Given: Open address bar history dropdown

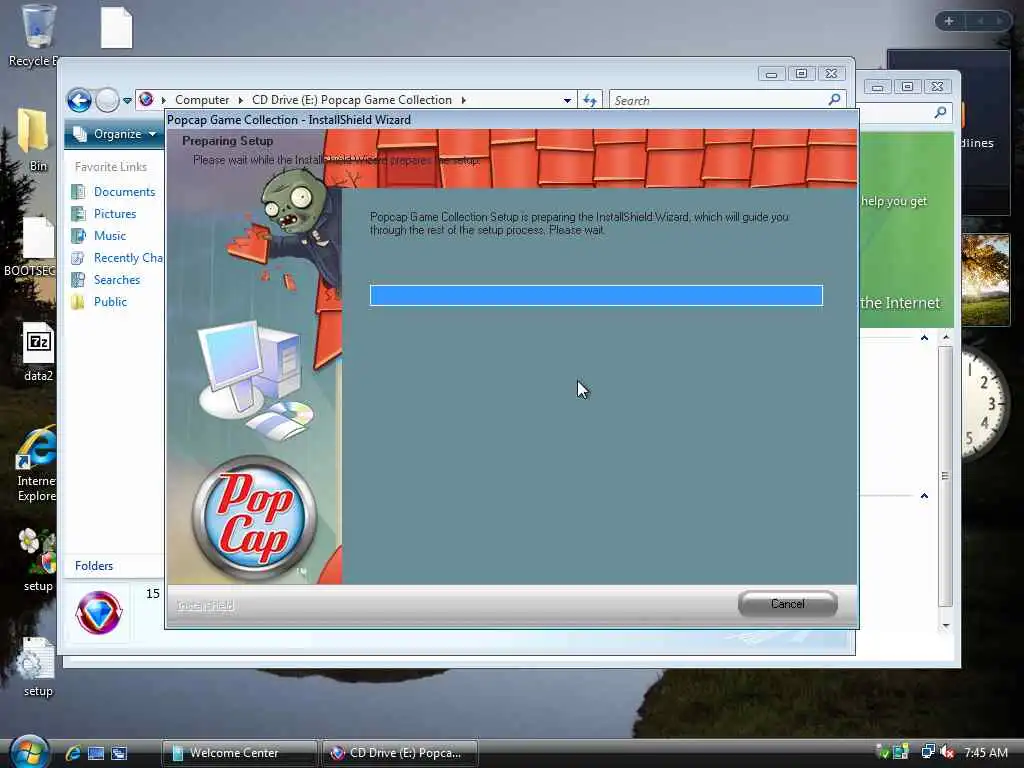Looking at the screenshot, I should (x=567, y=101).
